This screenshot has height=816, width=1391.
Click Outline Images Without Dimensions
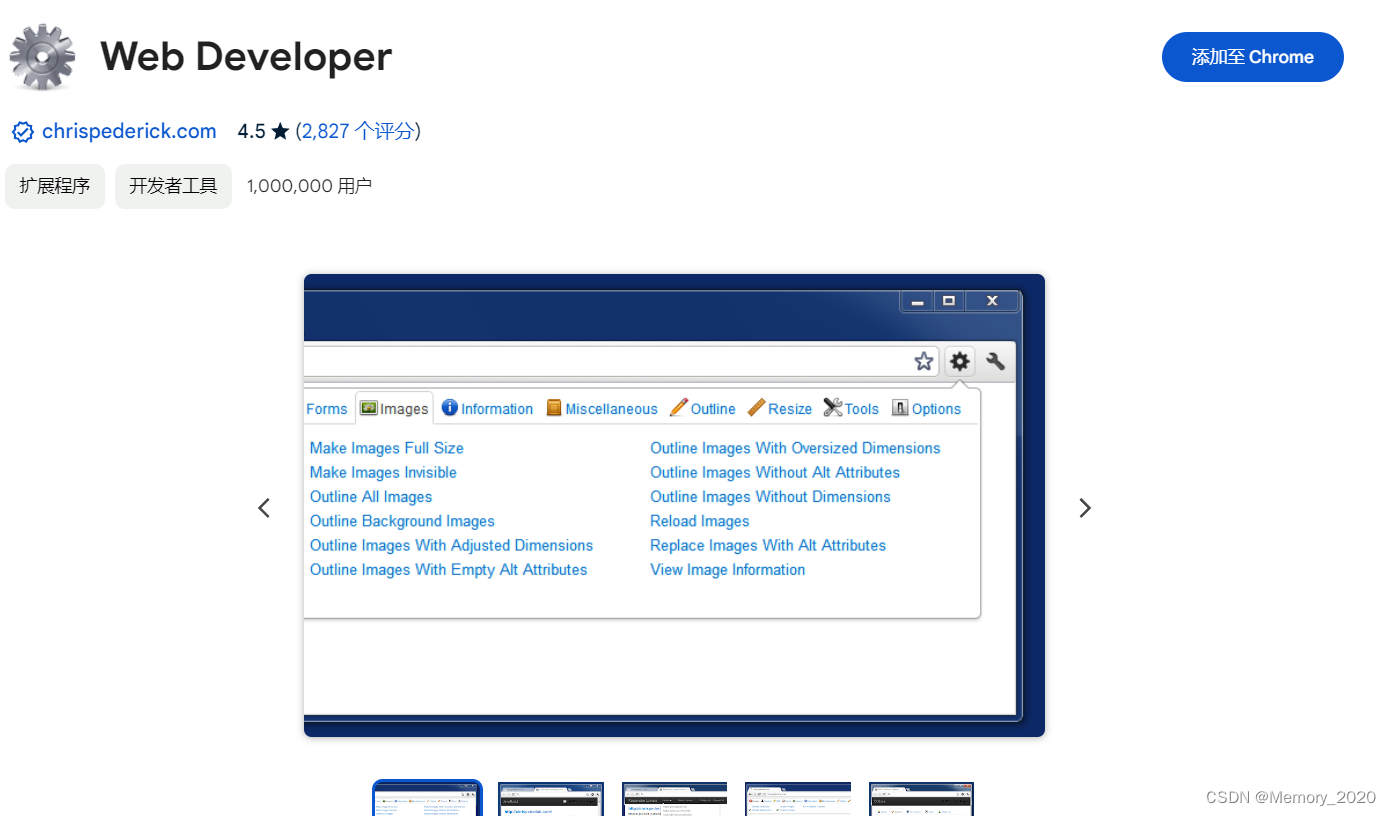(x=770, y=497)
